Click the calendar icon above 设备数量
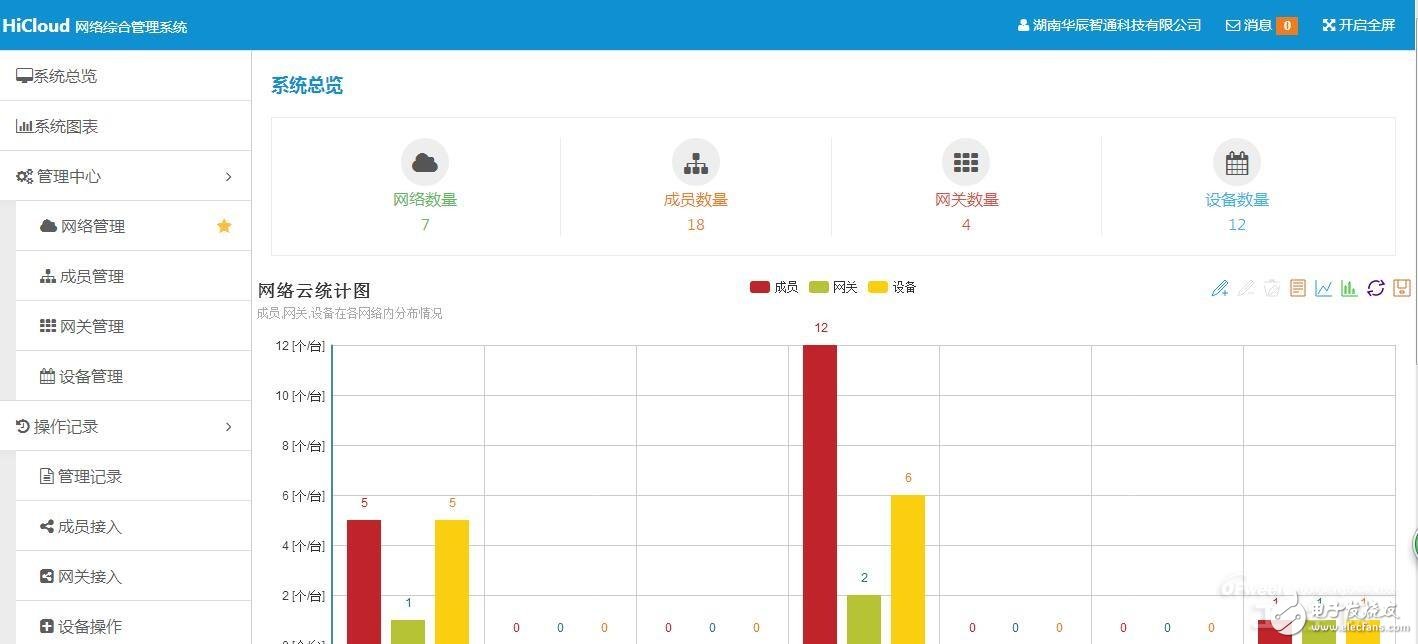 pyautogui.click(x=1237, y=161)
